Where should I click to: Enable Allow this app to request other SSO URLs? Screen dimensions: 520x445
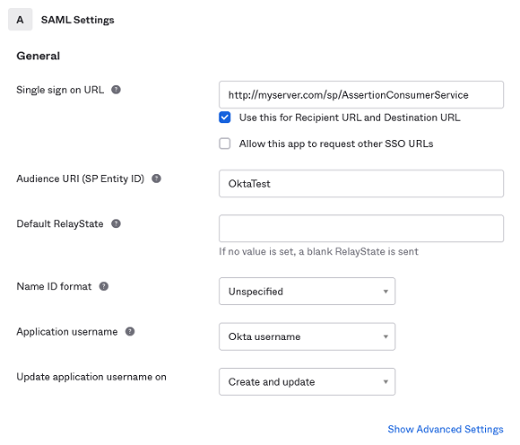point(225,144)
